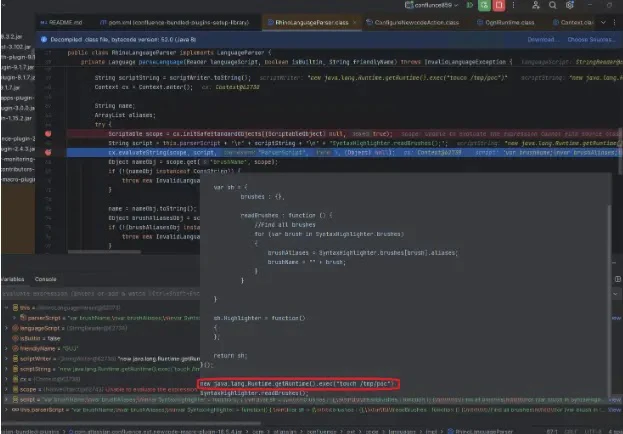
Task: Select the script variable row in debugger
Action: (x=100, y=399)
